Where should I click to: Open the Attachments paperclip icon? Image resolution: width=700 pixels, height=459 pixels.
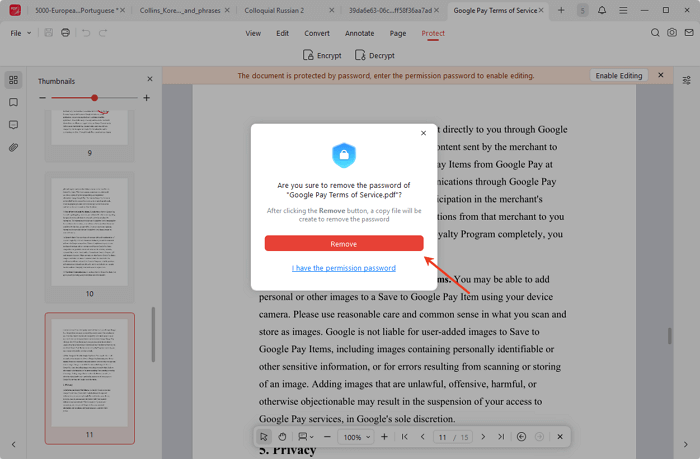tap(13, 147)
